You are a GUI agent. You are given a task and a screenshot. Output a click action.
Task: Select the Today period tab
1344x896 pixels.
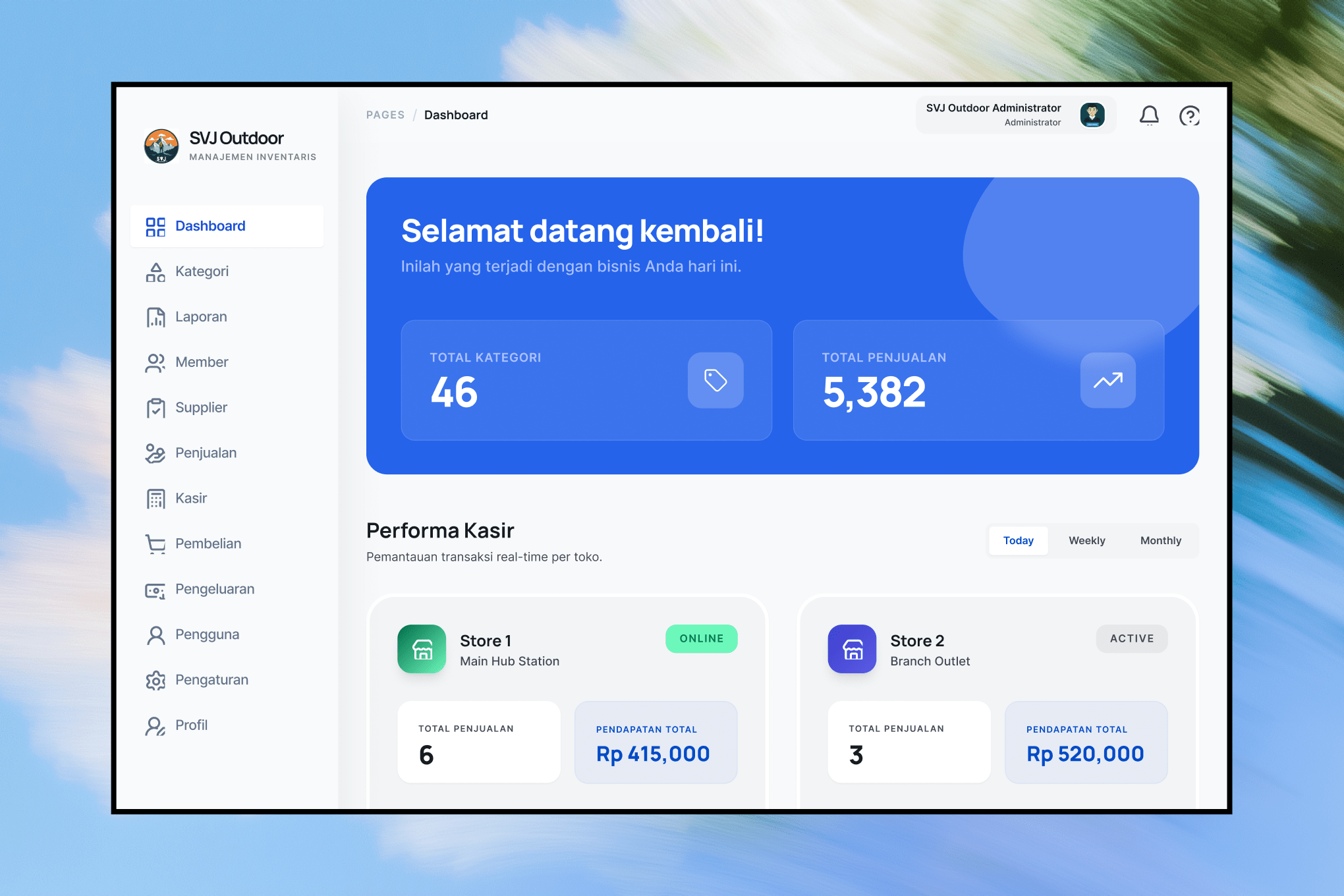point(1018,541)
